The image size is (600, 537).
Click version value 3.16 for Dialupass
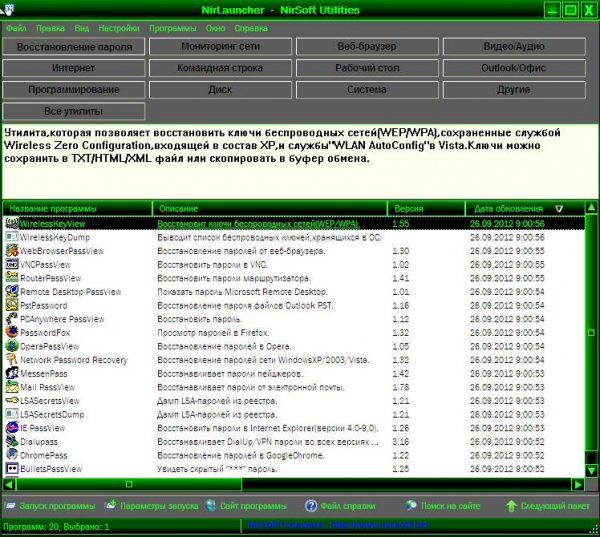pyautogui.click(x=401, y=442)
